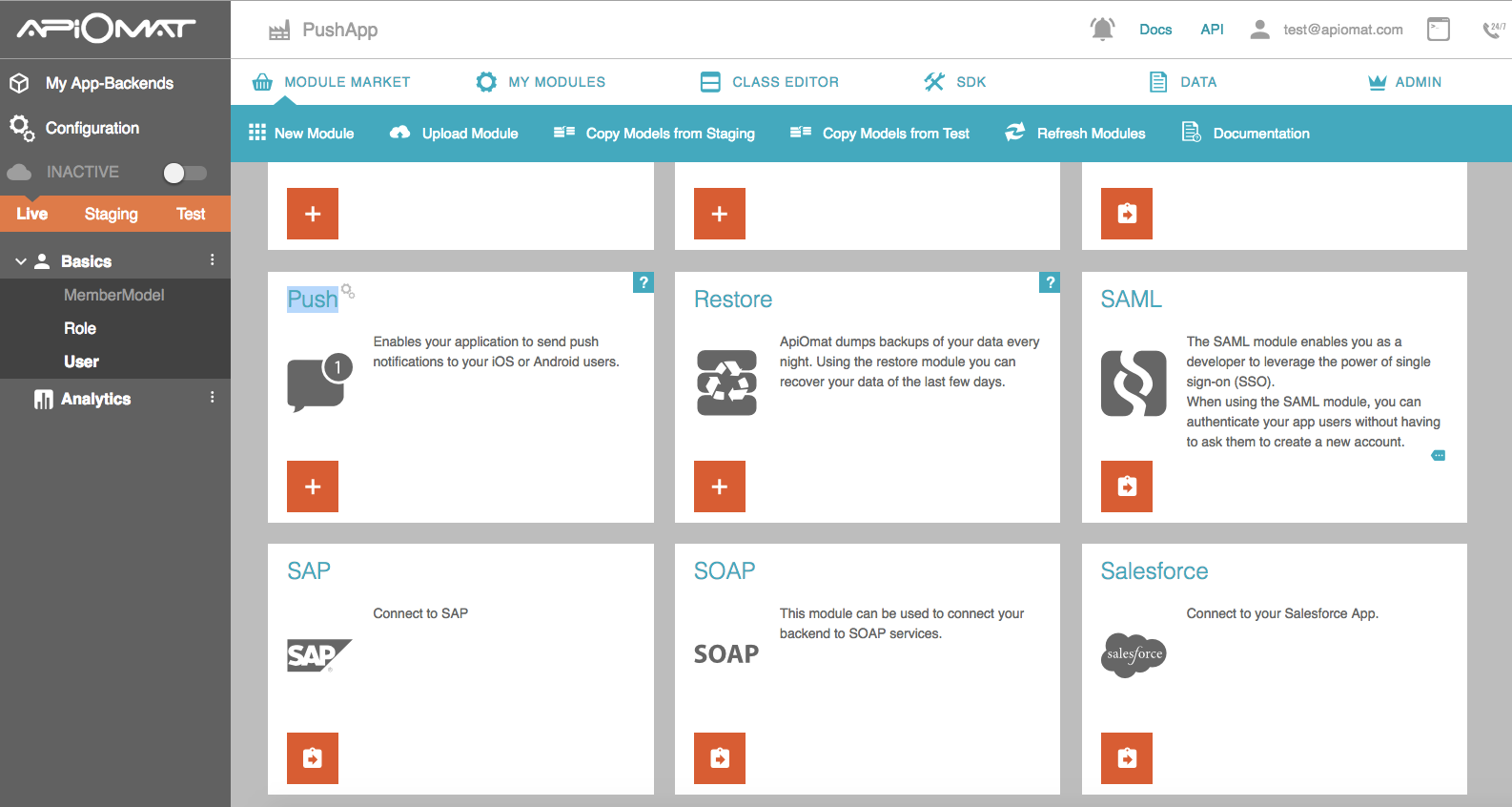
Task: Select the MemberModel class
Action: click(x=115, y=295)
